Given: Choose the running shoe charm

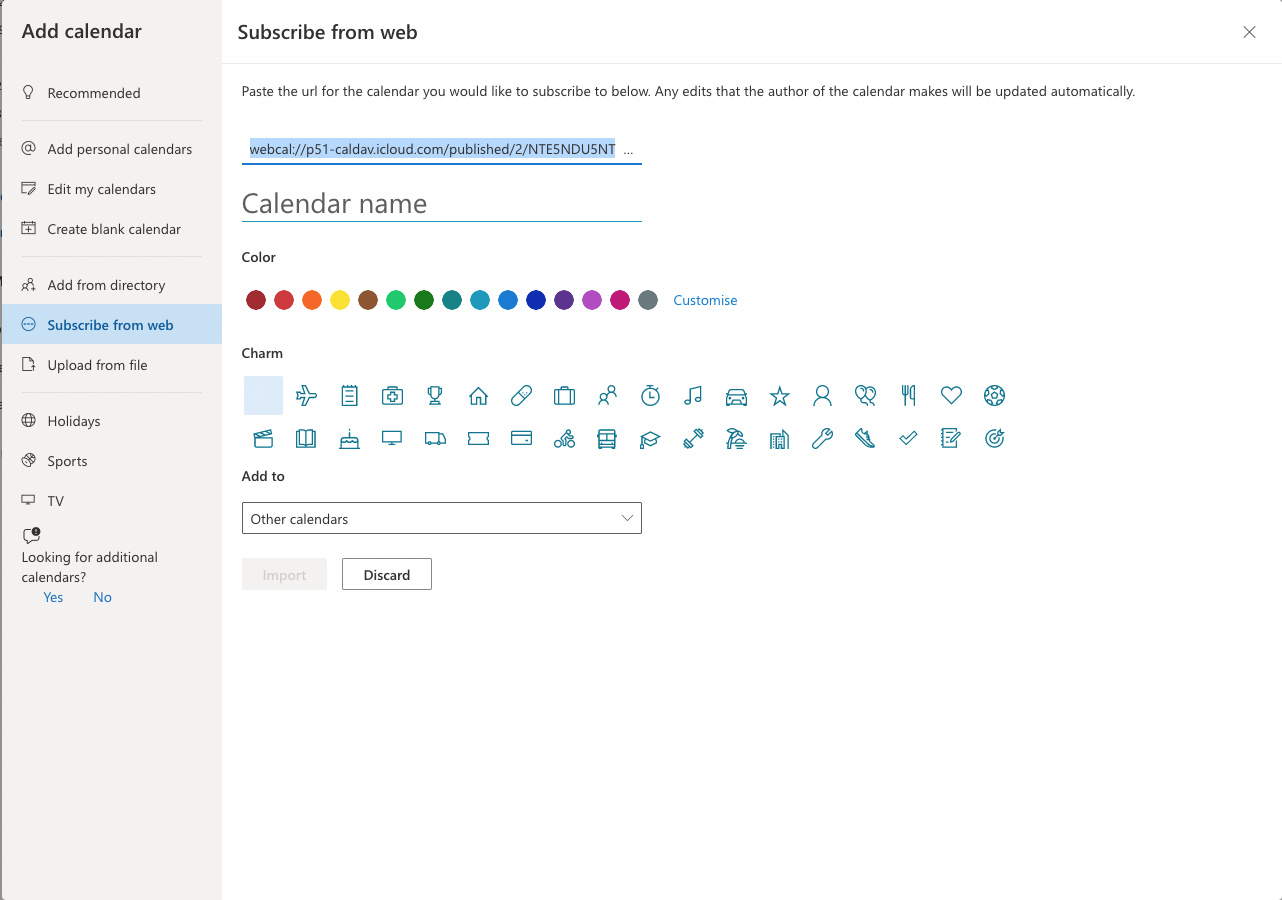Looking at the screenshot, I should point(865,438).
